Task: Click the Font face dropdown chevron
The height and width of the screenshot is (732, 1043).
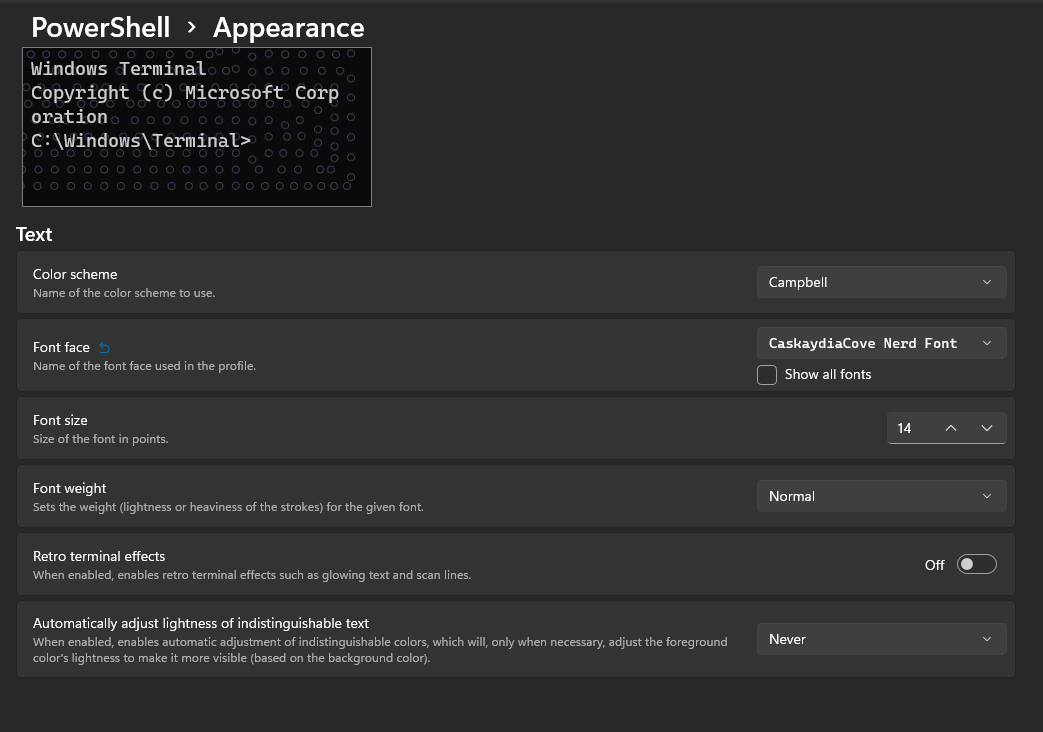Action: [x=986, y=343]
